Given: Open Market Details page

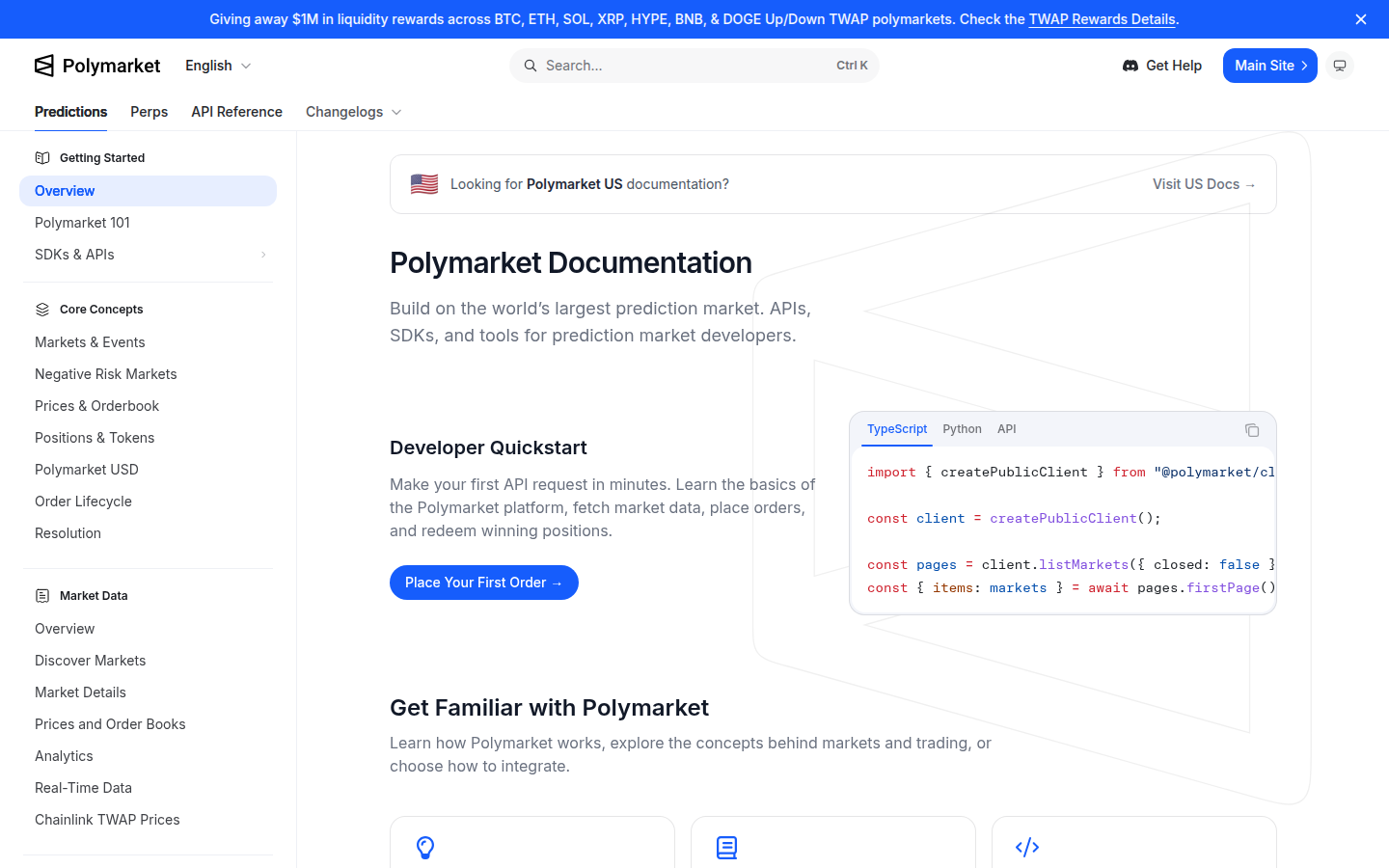Looking at the screenshot, I should (148, 692).
